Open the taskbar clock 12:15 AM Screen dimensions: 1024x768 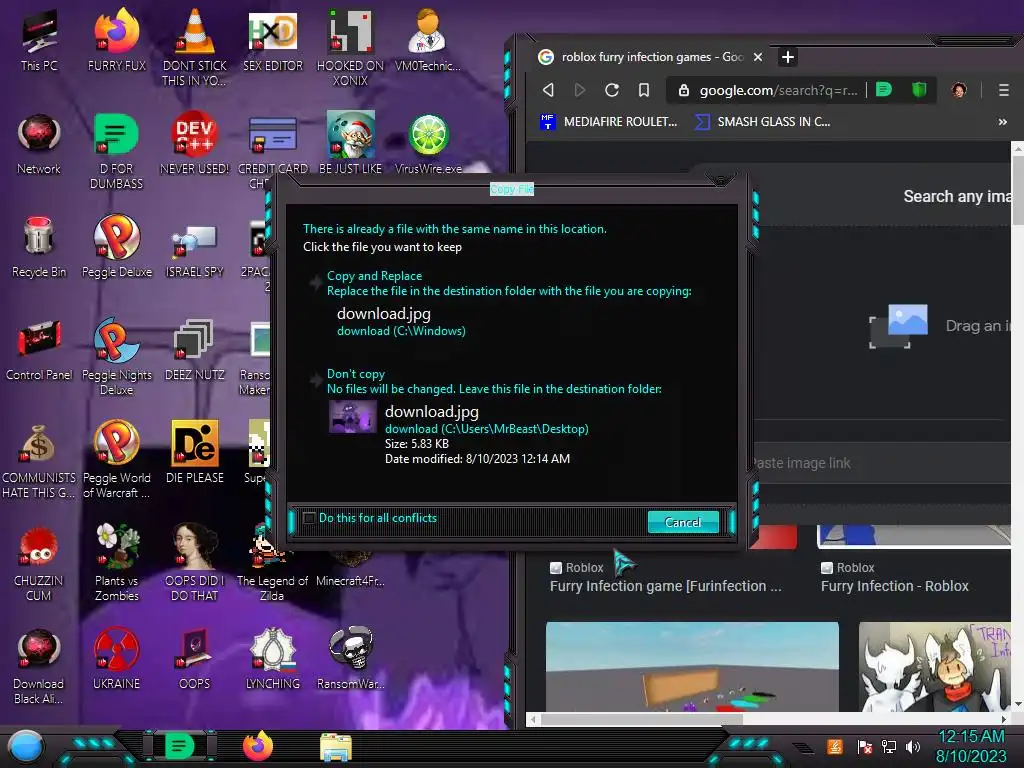pos(971,737)
